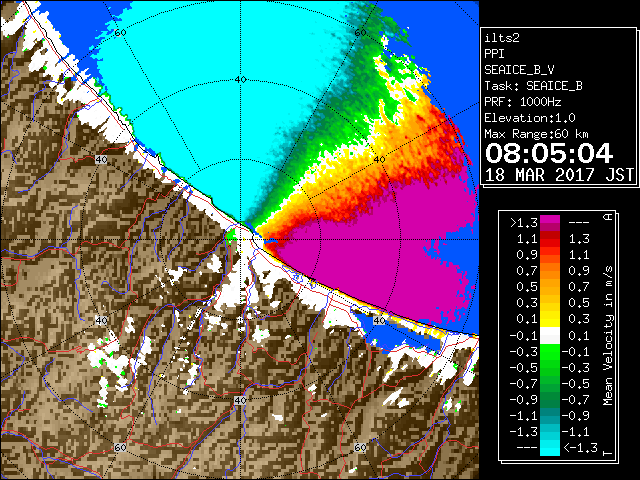The image size is (640, 480).
Task: Select the 'Elevation:1.0' text
Action: [530, 118]
